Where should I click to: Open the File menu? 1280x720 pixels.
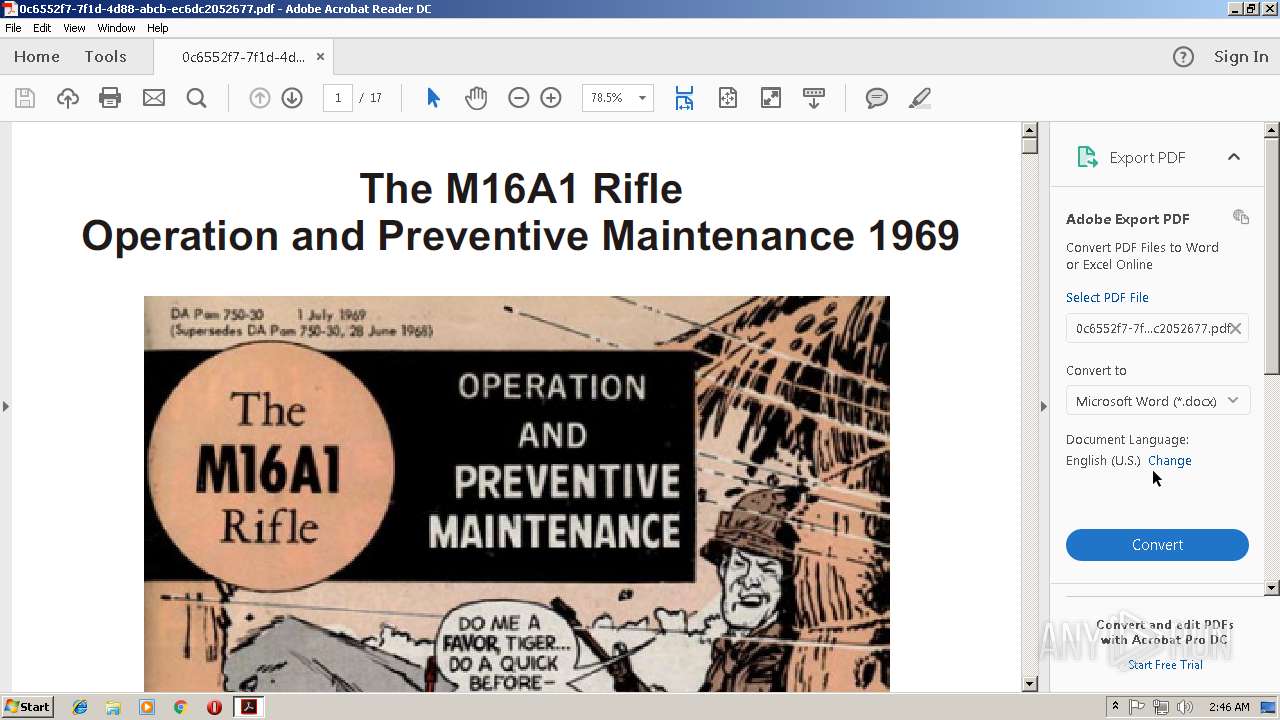tap(13, 28)
